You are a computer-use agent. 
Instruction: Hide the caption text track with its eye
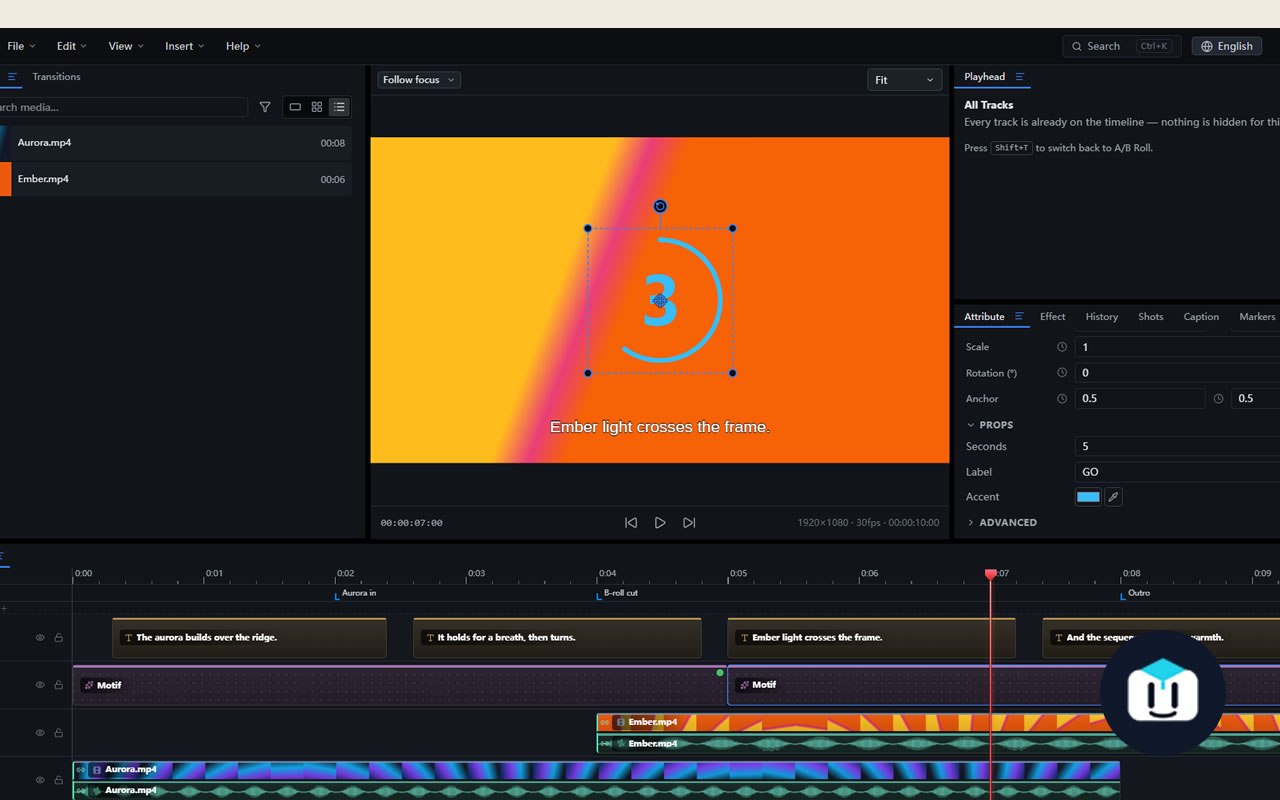tap(40, 638)
